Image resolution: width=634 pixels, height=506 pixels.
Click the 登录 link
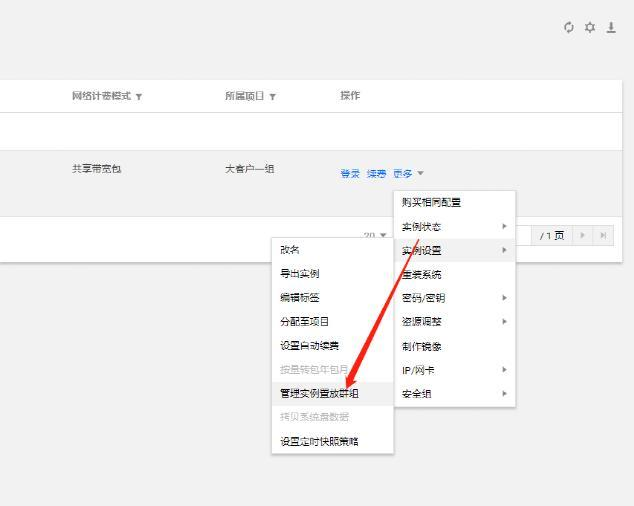tap(350, 174)
